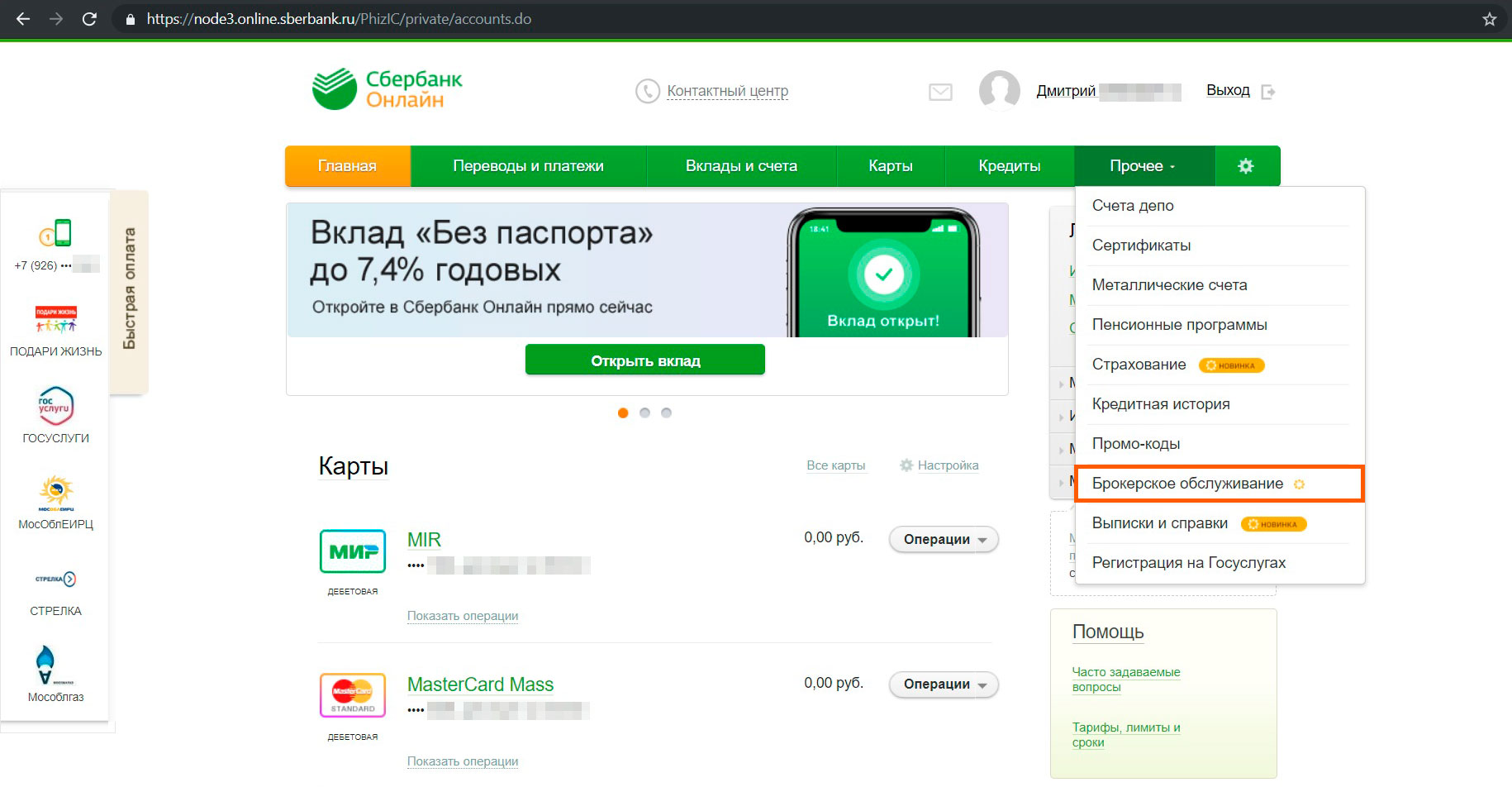Select Брокерское обслуживание from the menu
Viewport: 1512px width, 787px height.
point(1187,484)
